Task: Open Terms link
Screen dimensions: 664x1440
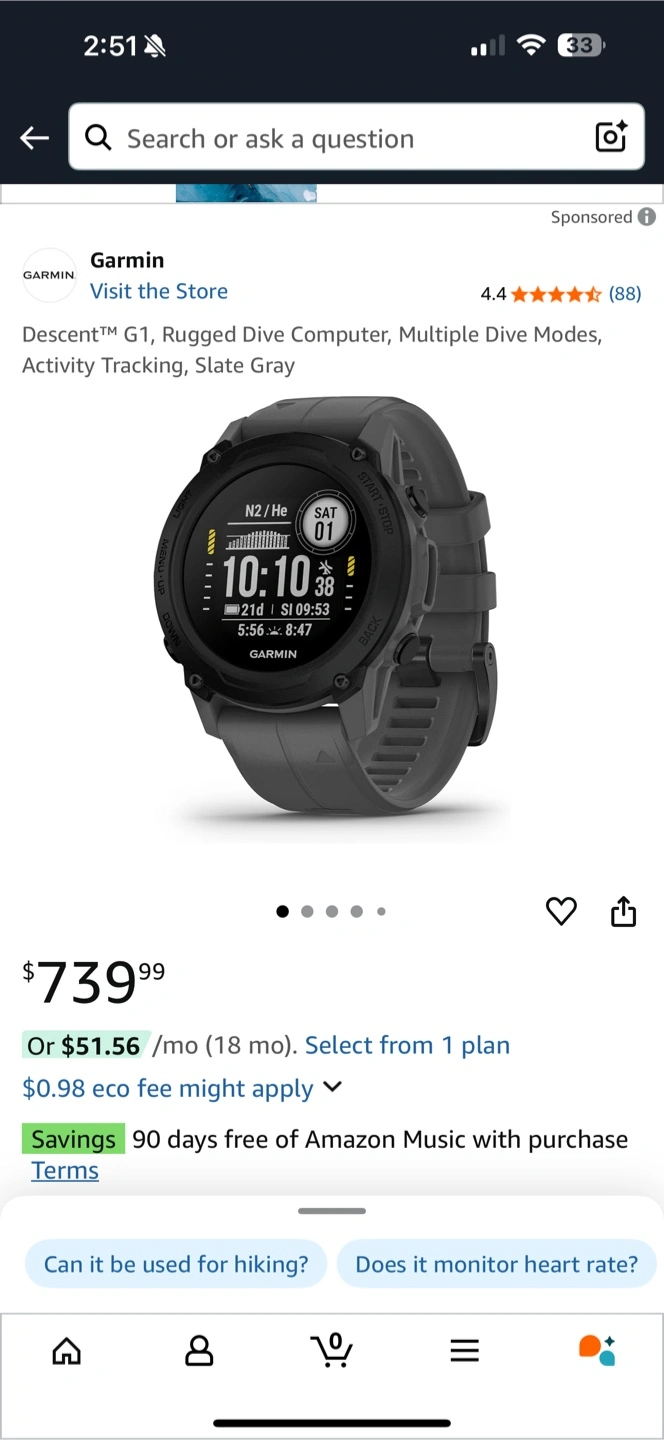Action: point(65,1170)
